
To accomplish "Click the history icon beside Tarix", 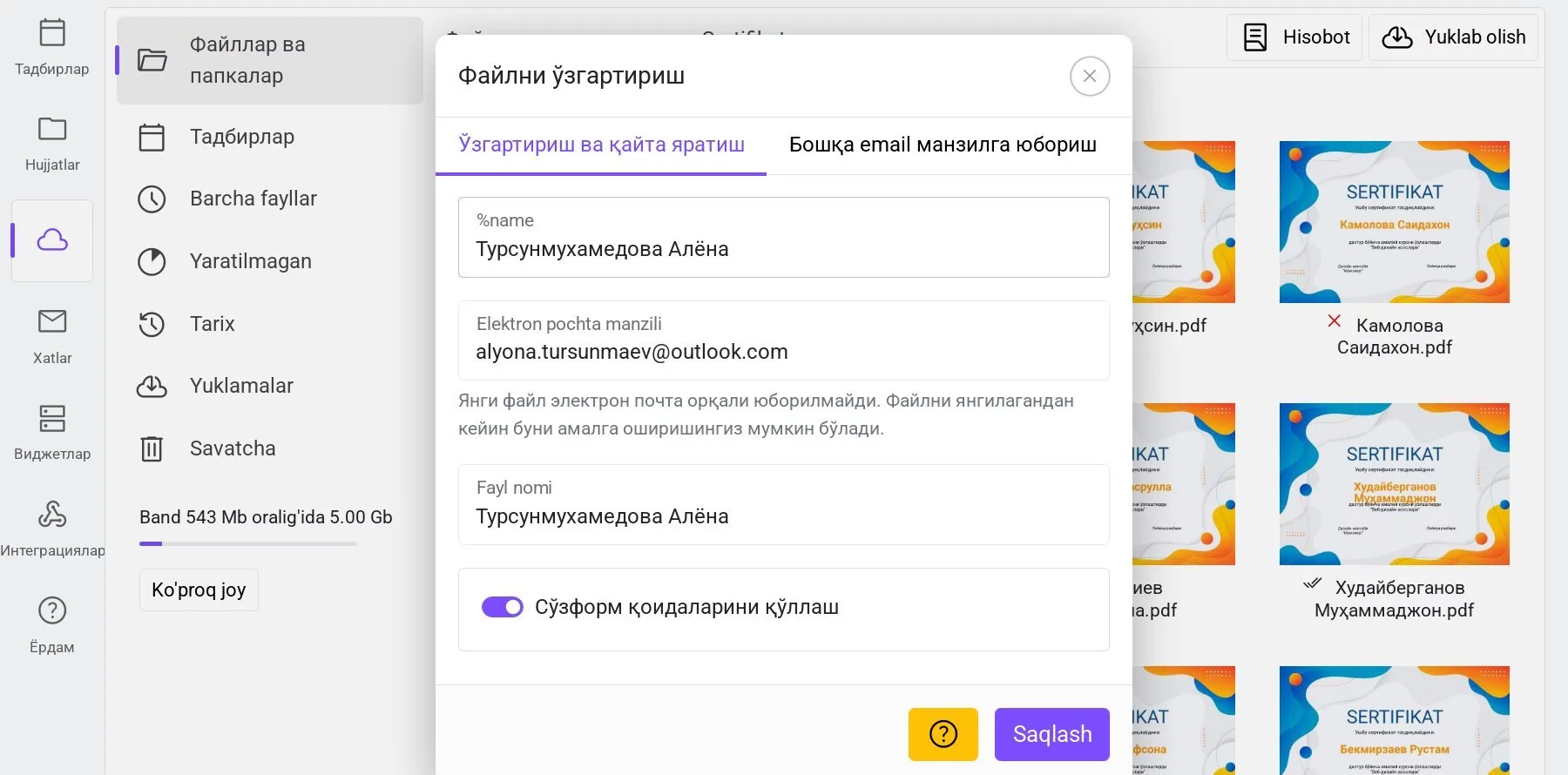I will tap(152, 324).
